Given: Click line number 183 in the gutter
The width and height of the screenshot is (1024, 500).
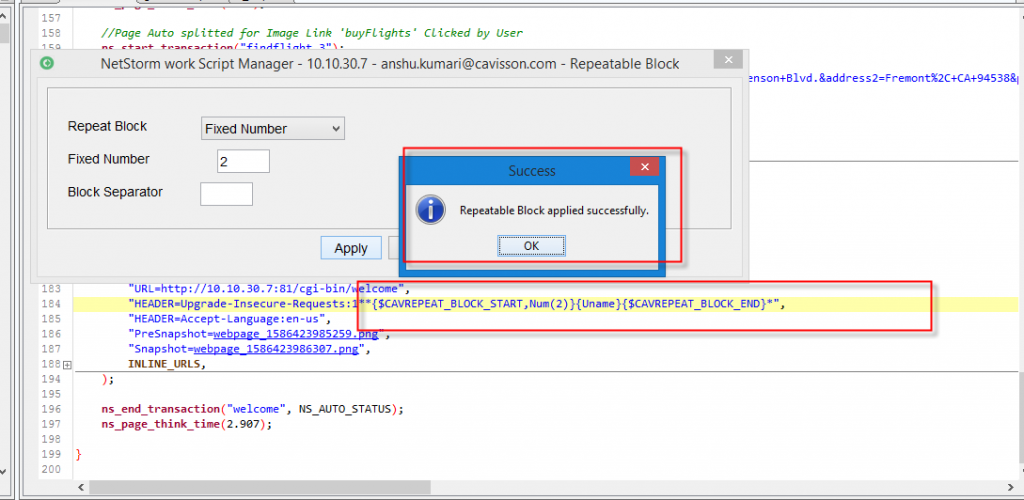Looking at the screenshot, I should point(51,288).
